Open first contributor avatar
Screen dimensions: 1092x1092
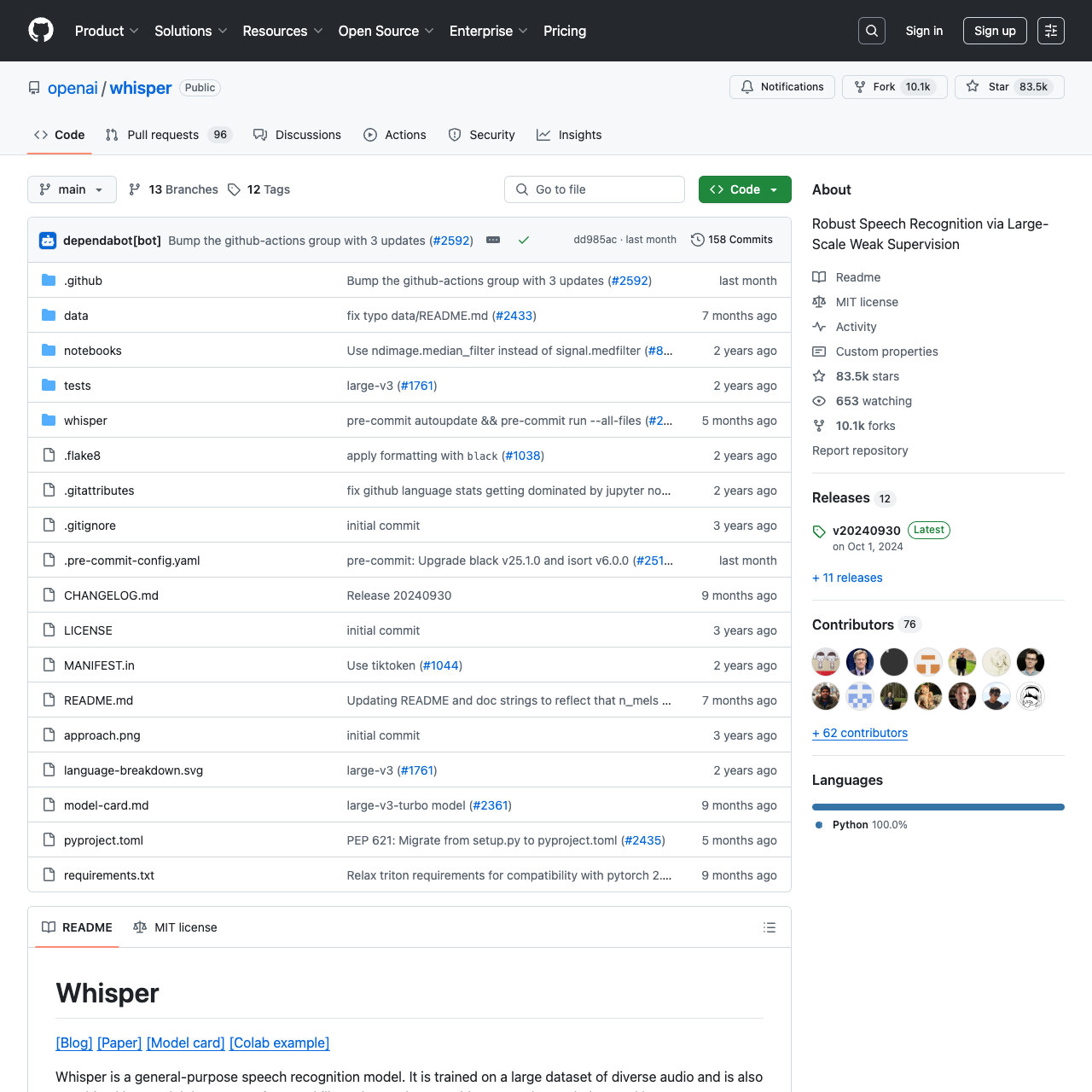pyautogui.click(x=826, y=662)
